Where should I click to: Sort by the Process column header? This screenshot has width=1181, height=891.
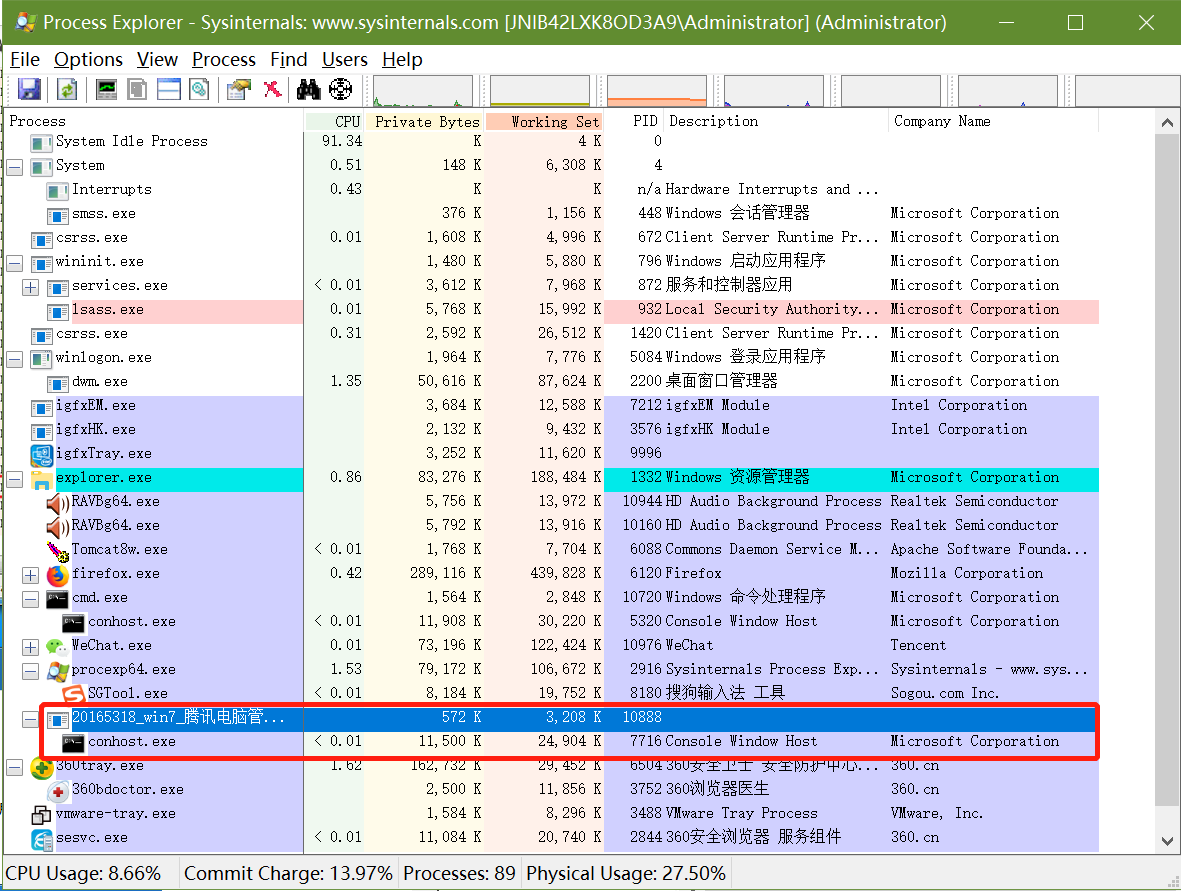(x=154, y=121)
